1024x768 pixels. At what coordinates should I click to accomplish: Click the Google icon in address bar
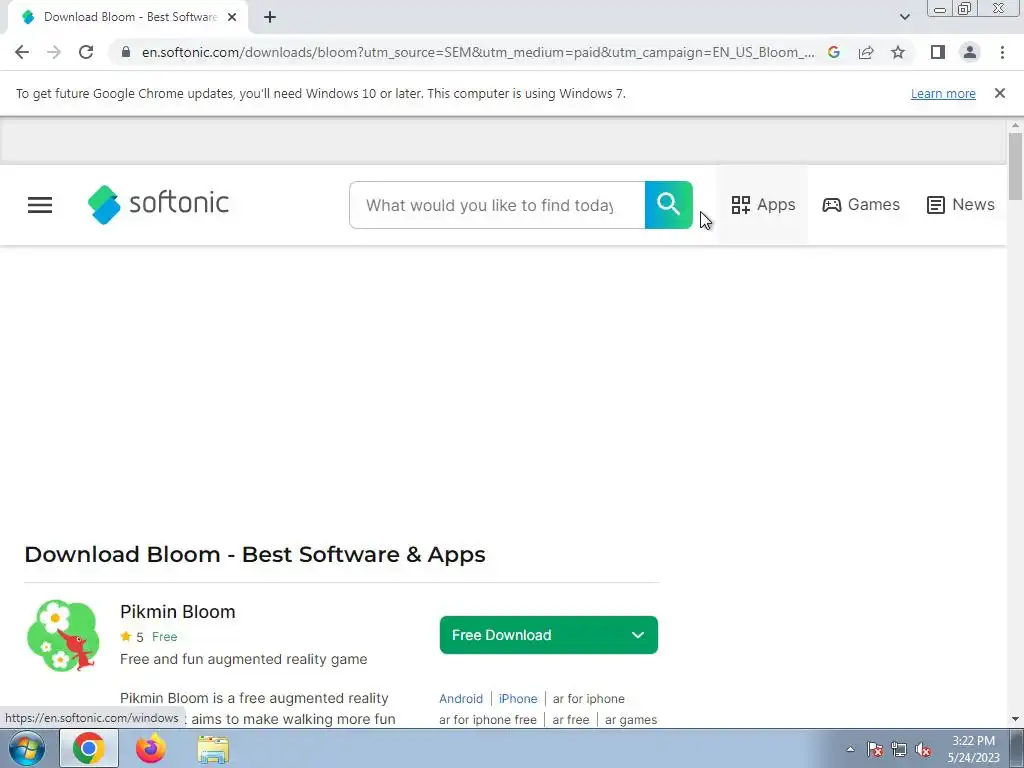834,52
